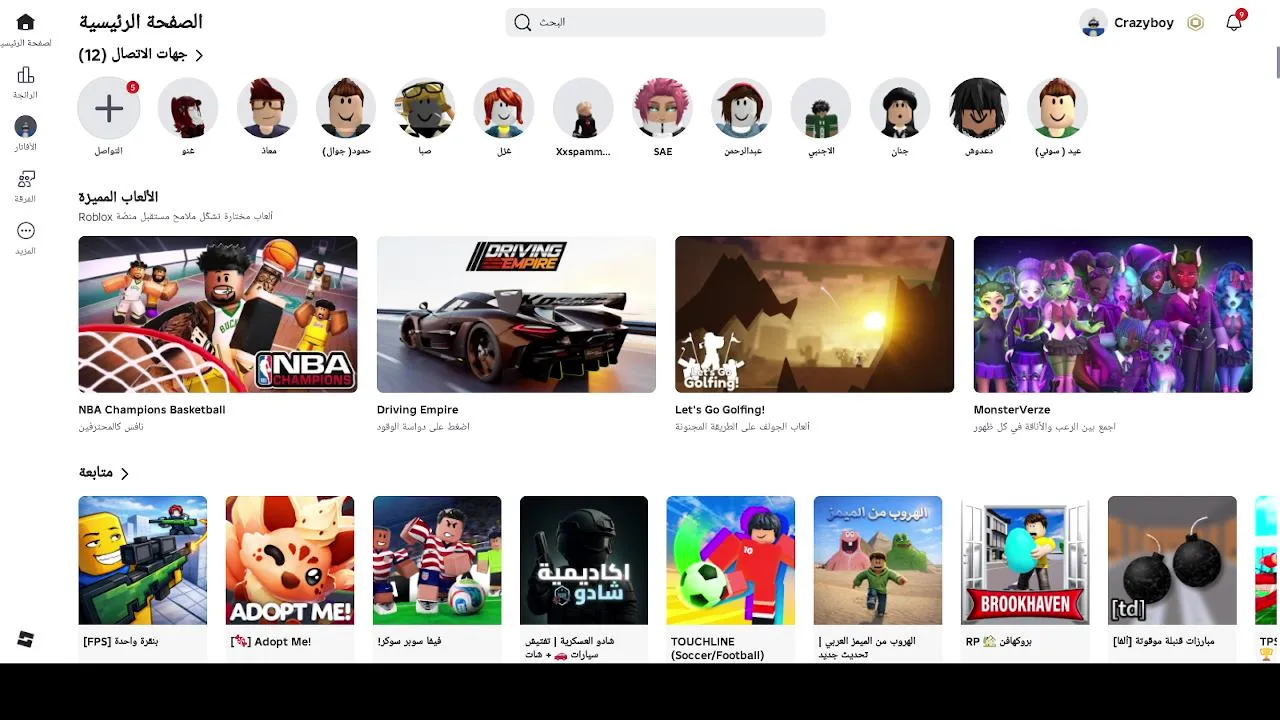Open the Party sidebar icon

pyautogui.click(x=26, y=179)
